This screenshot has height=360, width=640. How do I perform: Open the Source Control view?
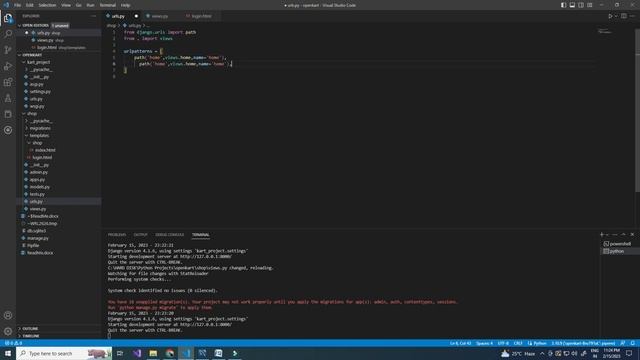click(x=8, y=50)
